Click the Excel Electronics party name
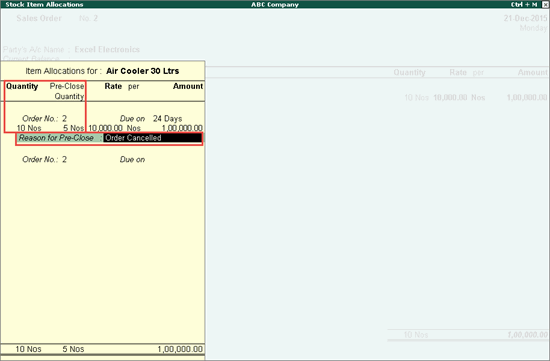 (x=107, y=49)
